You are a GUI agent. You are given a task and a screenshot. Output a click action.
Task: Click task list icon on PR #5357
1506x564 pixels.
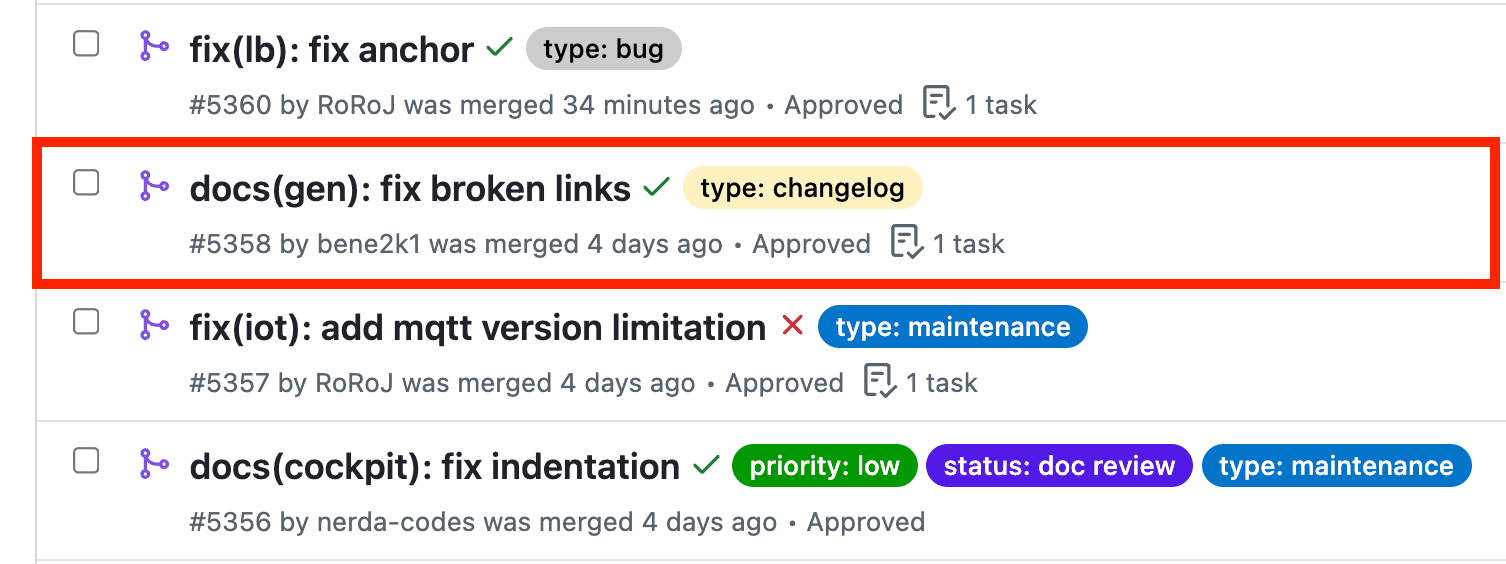(x=879, y=382)
